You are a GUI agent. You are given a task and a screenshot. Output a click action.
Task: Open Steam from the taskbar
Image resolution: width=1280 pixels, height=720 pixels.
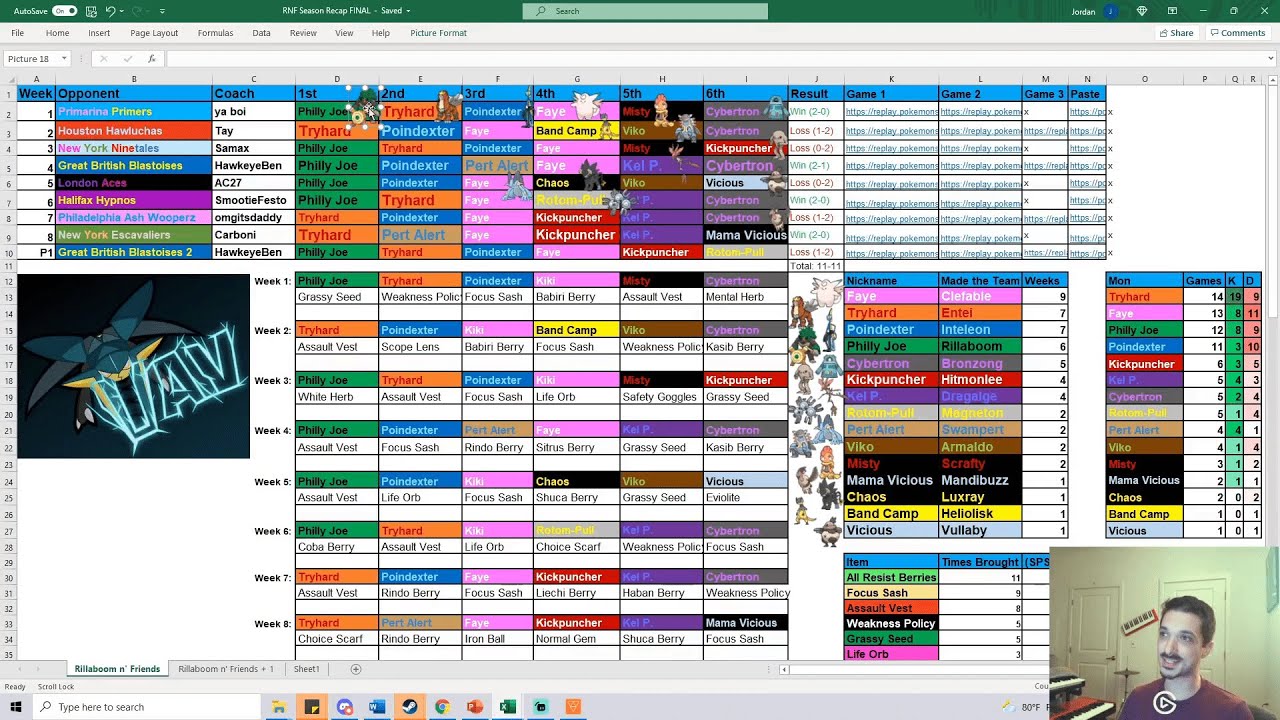point(409,707)
